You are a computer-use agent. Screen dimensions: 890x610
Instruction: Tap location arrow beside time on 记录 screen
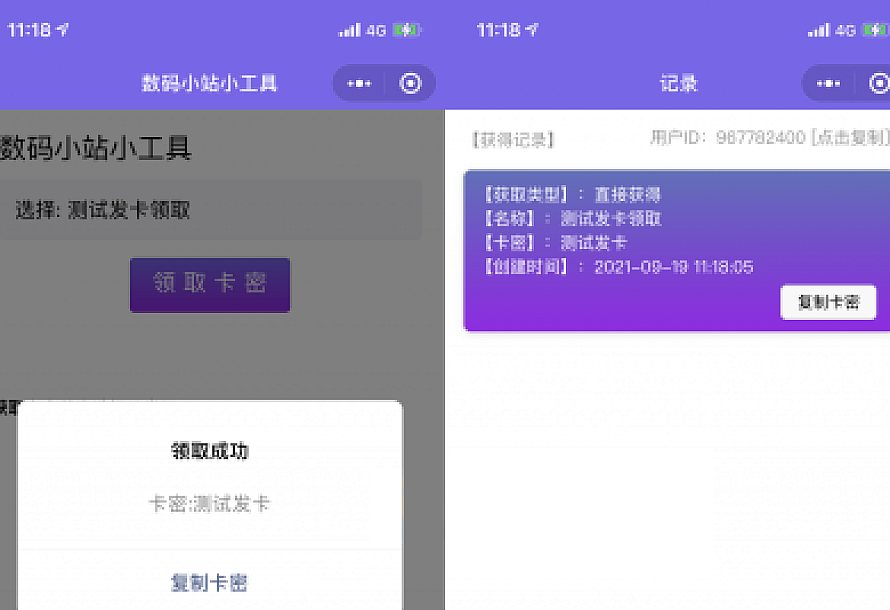point(533,31)
